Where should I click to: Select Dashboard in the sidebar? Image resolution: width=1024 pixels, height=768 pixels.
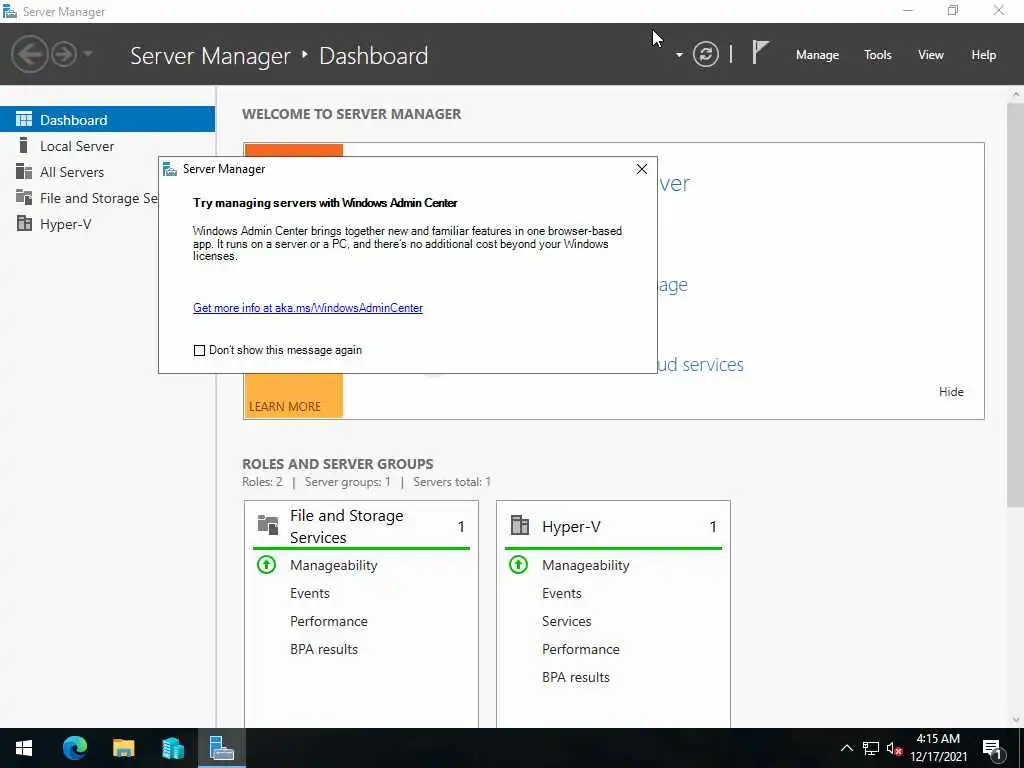click(107, 120)
